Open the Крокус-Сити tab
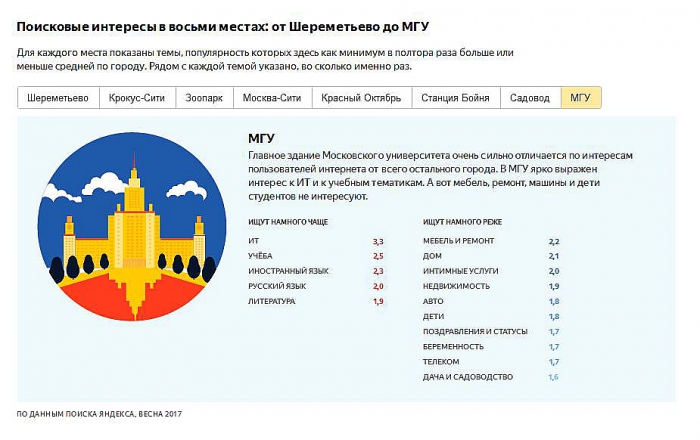This screenshot has width=700, height=440. coord(137,98)
